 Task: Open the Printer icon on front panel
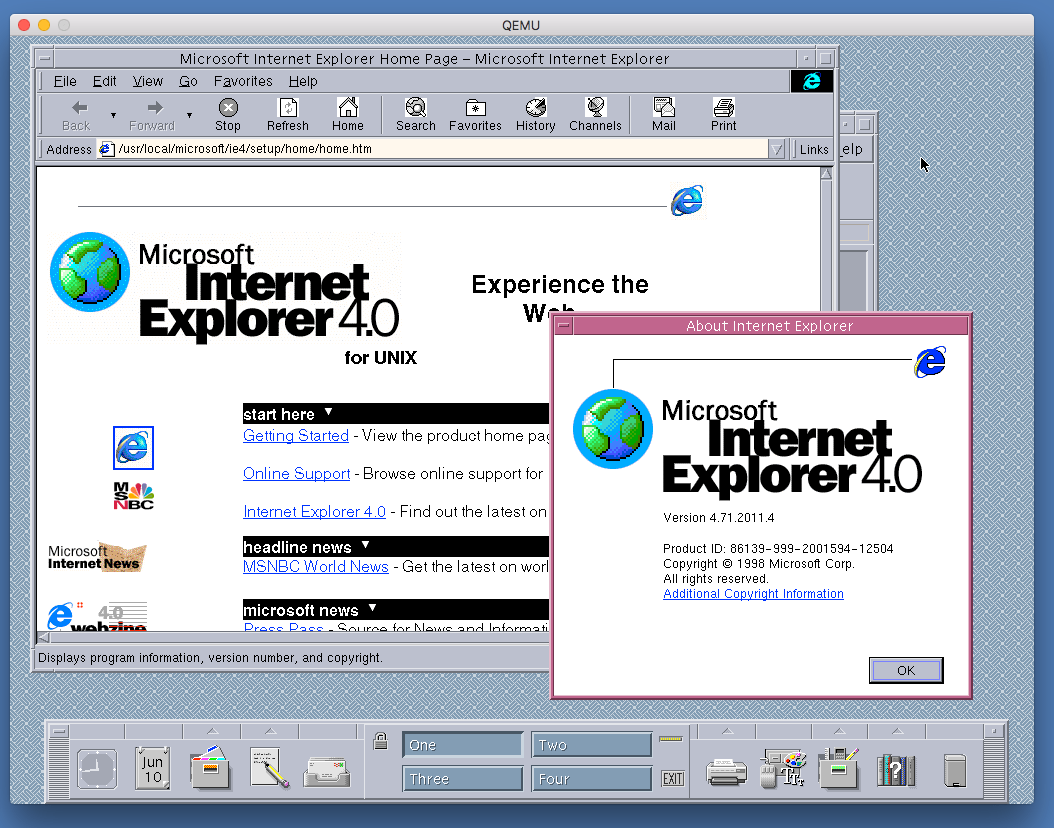[727, 772]
